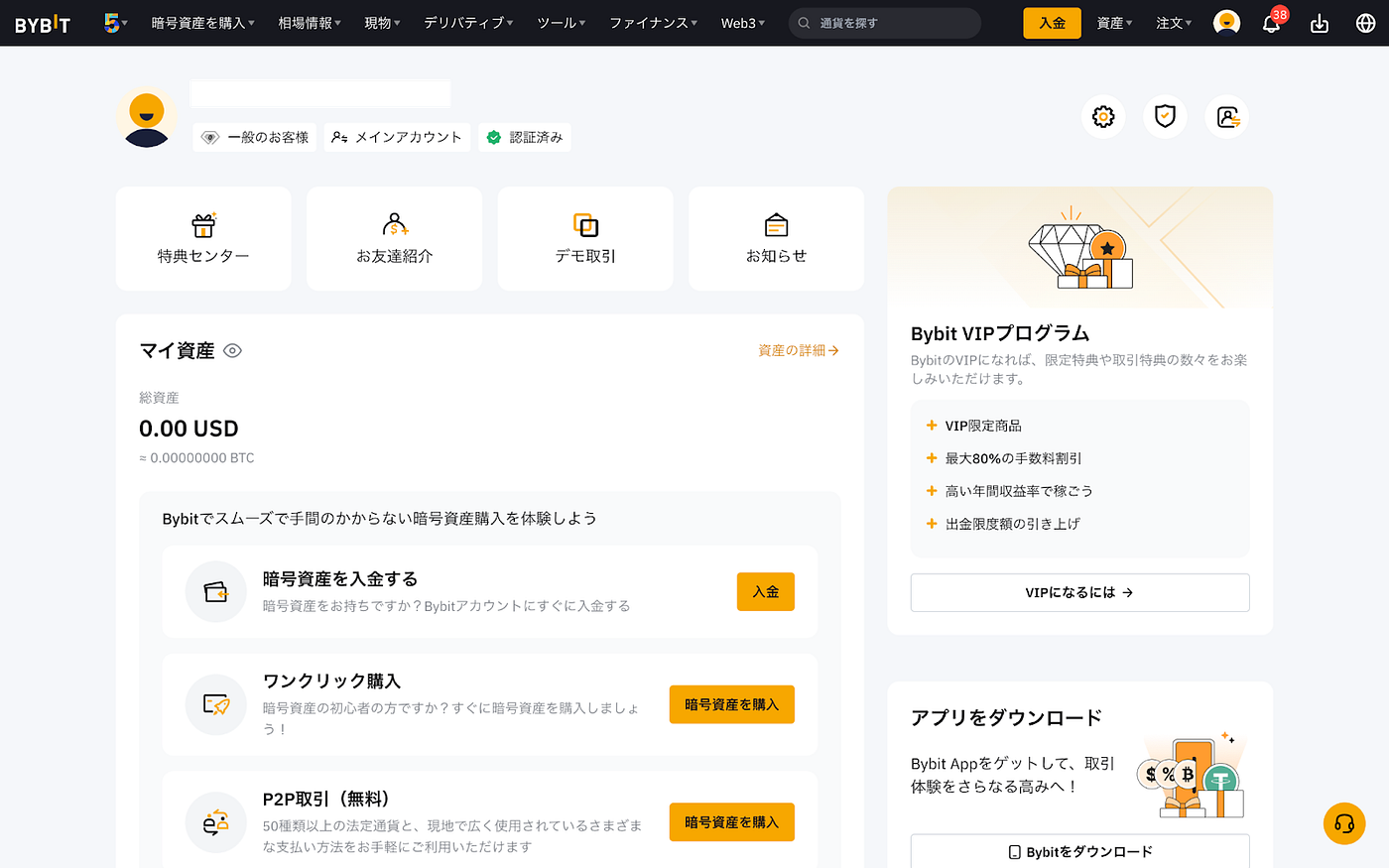
Task: Click the メインアカウント switcher badge
Action: 397,137
